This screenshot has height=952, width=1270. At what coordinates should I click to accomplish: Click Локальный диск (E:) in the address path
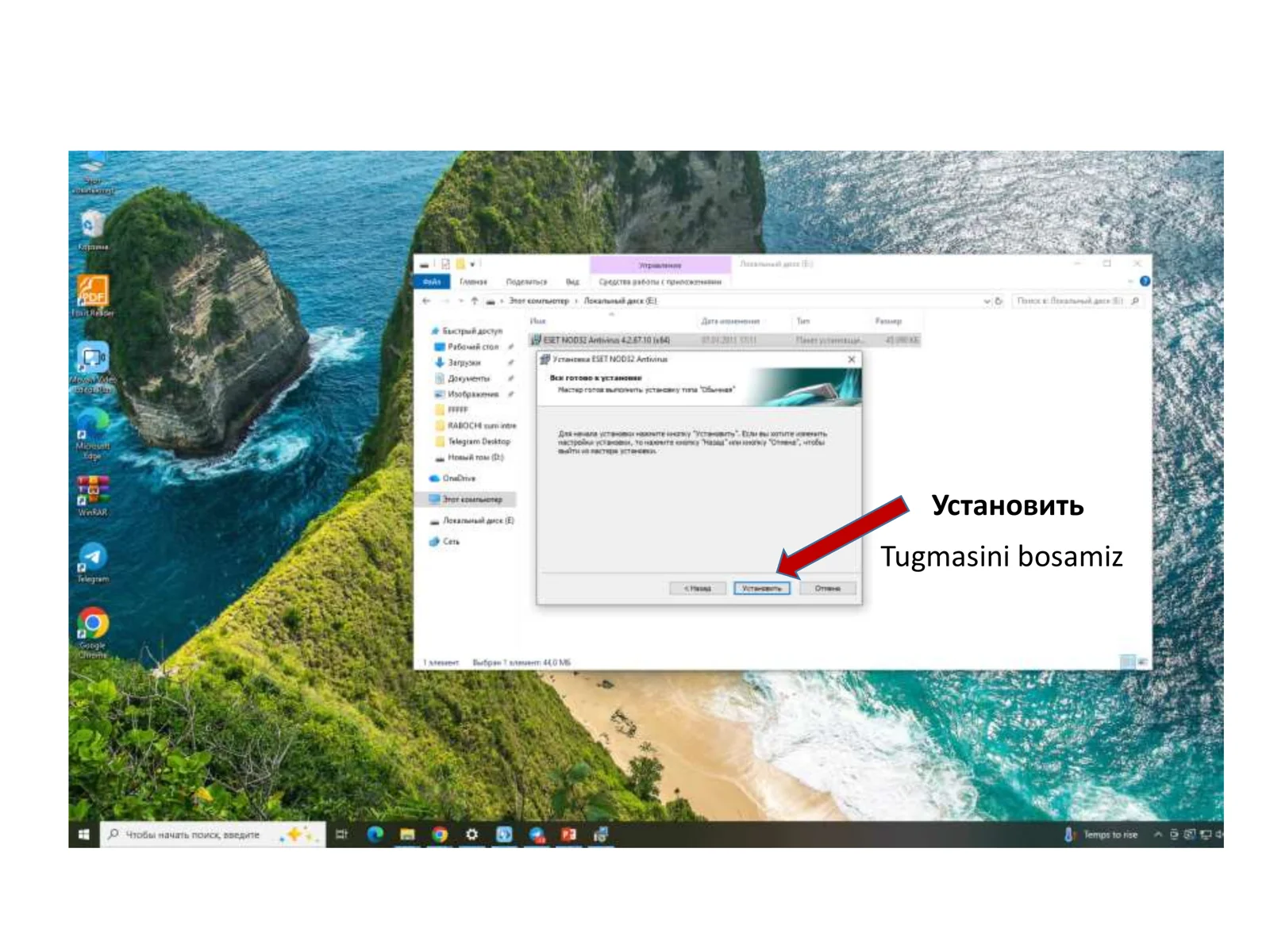(620, 301)
